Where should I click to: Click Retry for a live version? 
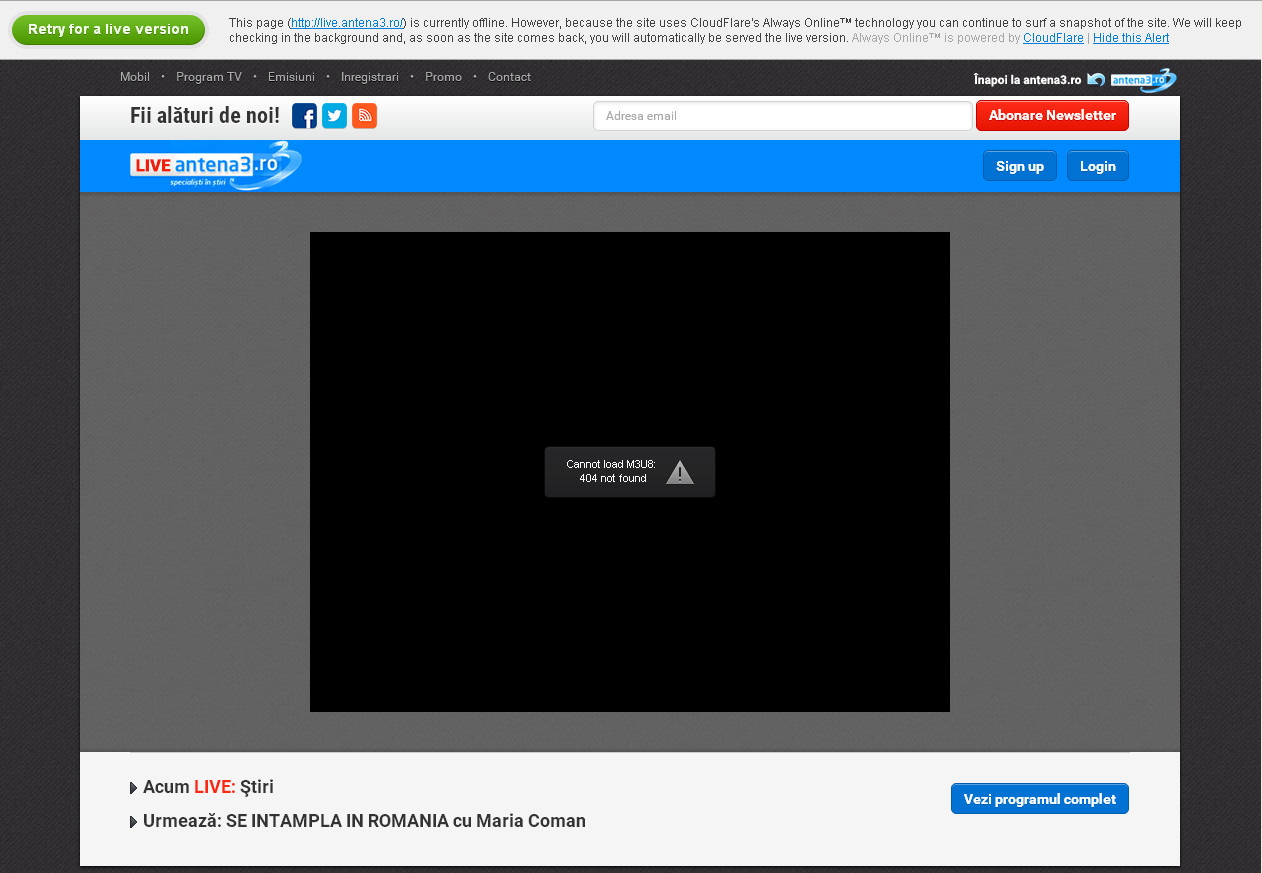108,29
